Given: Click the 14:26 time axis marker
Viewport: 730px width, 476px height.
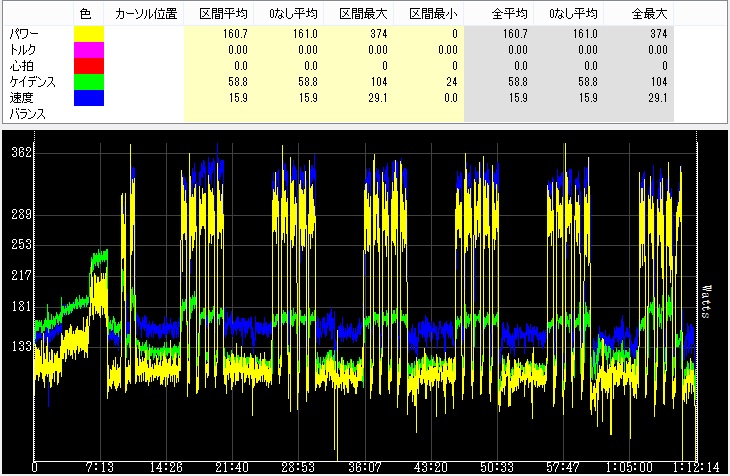Looking at the screenshot, I should tap(166, 467).
